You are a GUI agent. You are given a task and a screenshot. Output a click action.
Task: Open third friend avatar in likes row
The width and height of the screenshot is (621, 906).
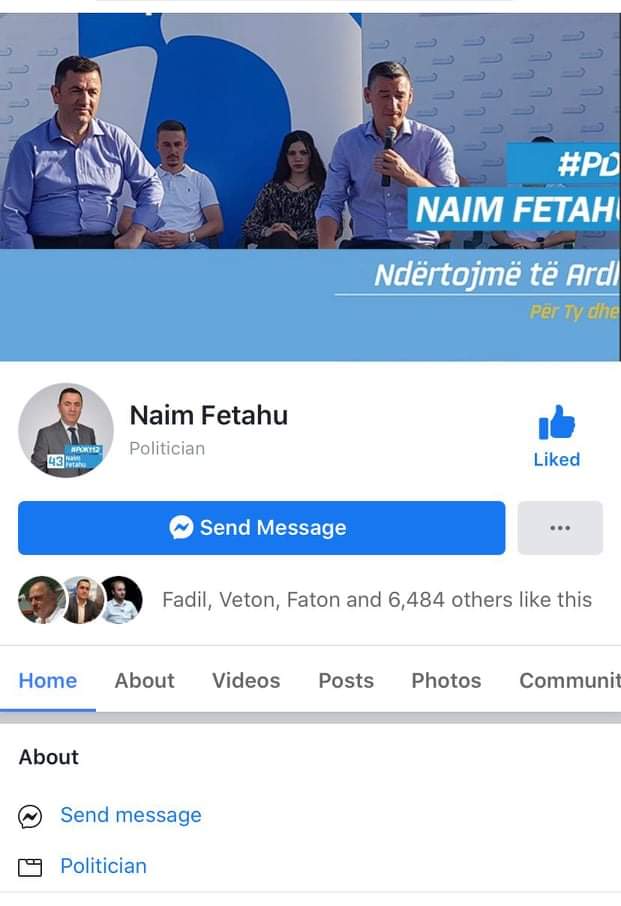(x=121, y=600)
